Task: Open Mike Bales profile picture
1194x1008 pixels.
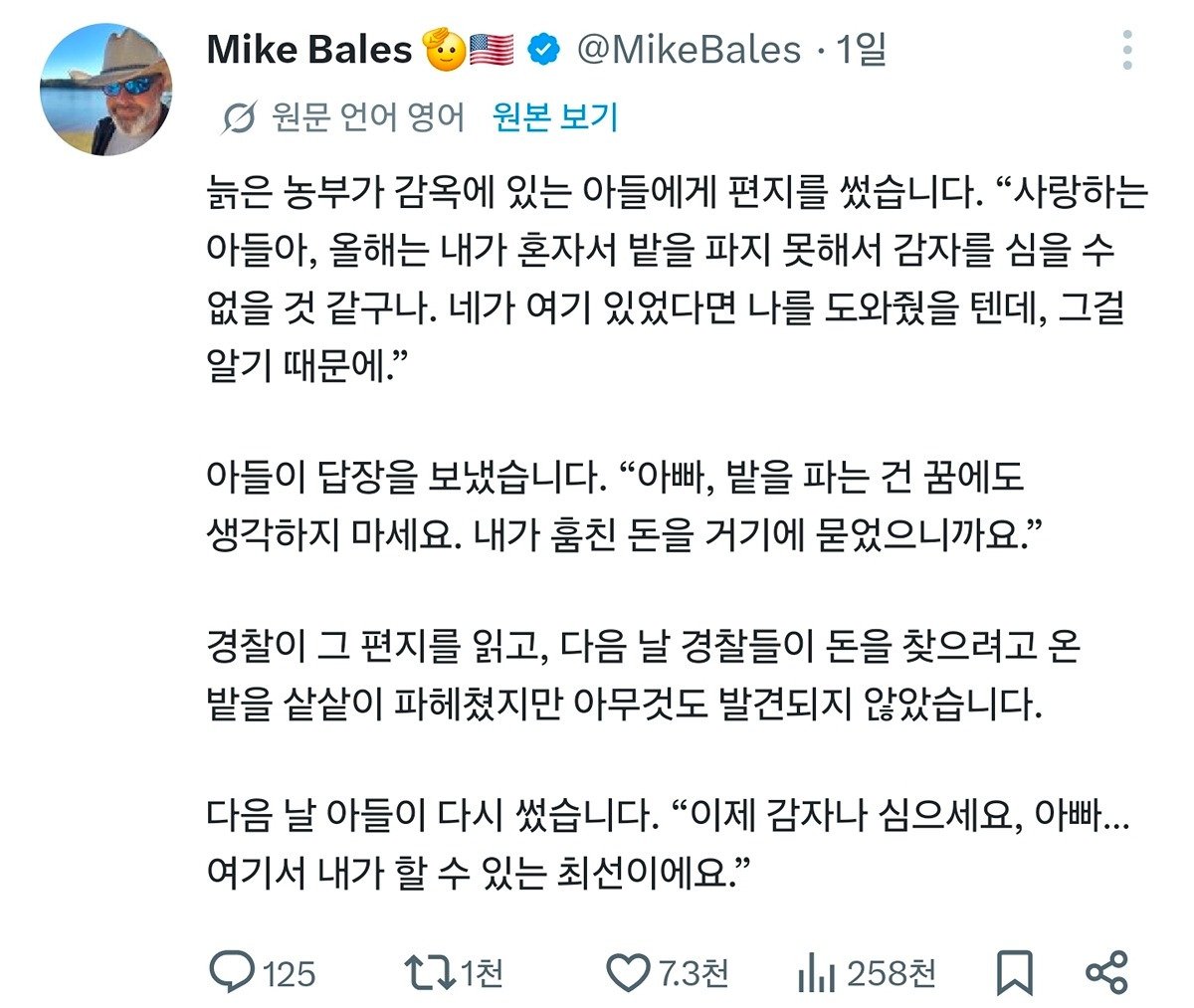Action: tap(106, 92)
